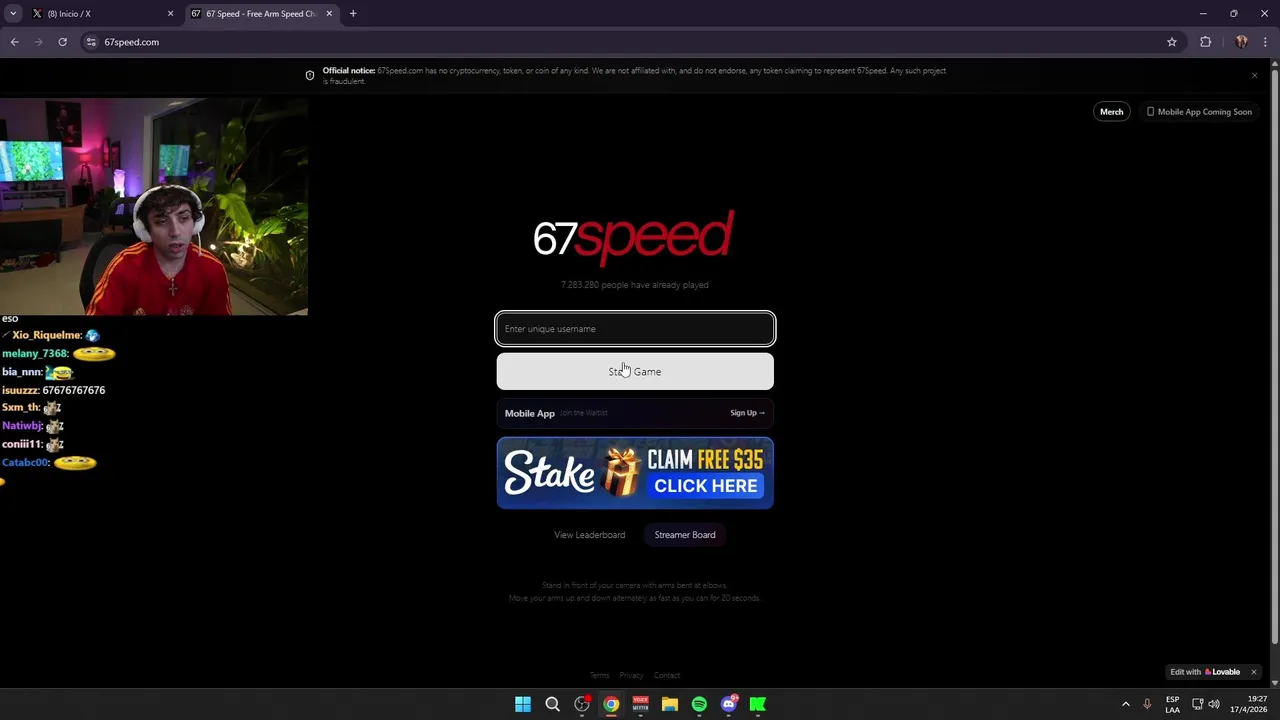Open the OBS-like taskbar icon with red badge
Viewport: 1280px width, 720px height.
coord(582,704)
